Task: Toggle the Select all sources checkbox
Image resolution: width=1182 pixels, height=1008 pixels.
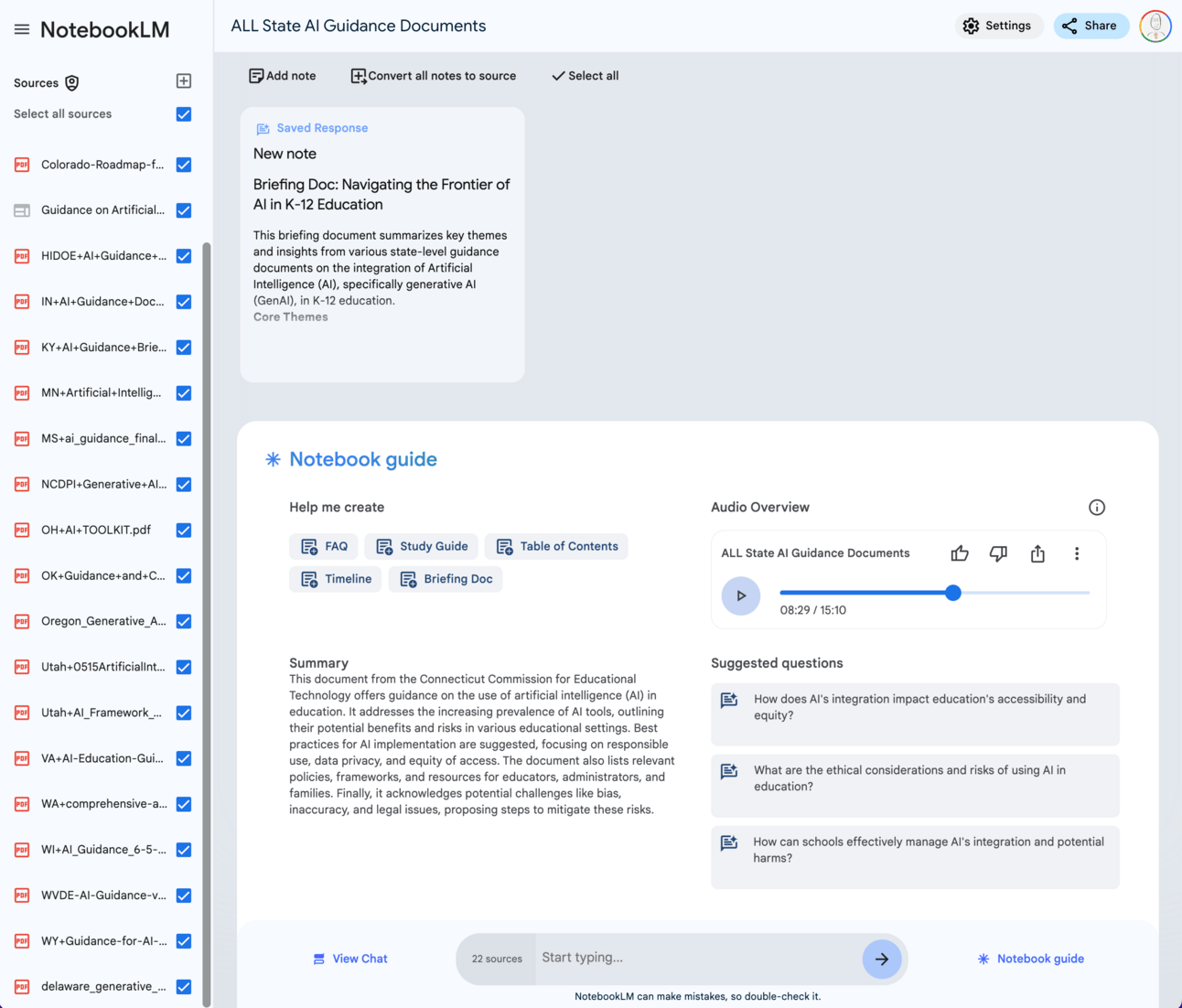Action: coord(184,114)
